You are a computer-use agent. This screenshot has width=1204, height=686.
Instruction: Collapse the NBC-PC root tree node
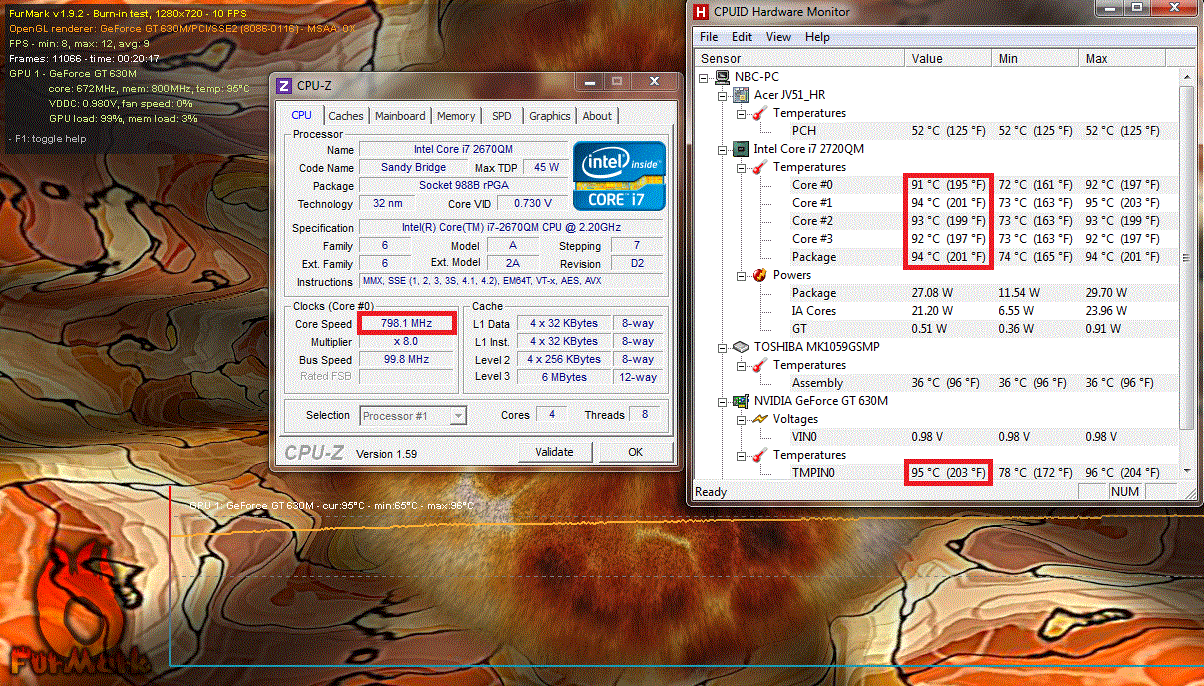pyautogui.click(x=705, y=77)
